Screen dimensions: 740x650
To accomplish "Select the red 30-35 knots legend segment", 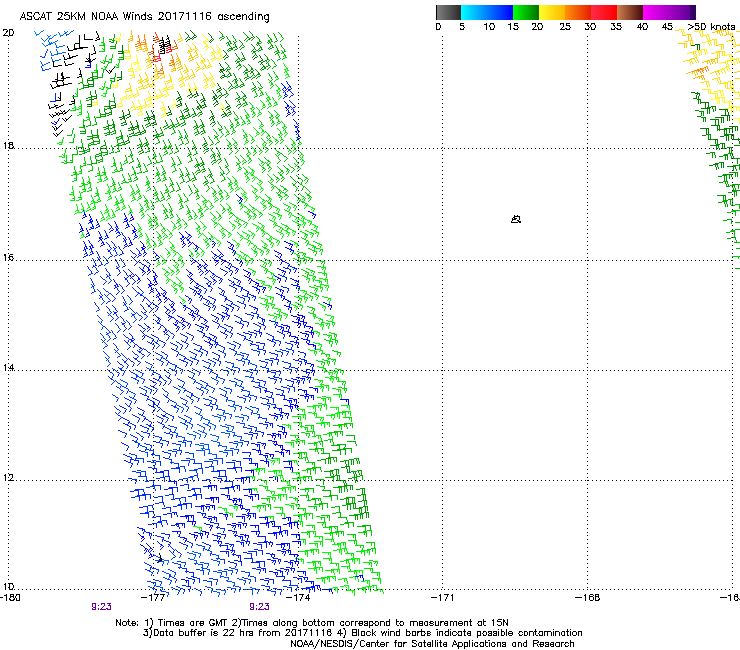I will click(x=604, y=12).
